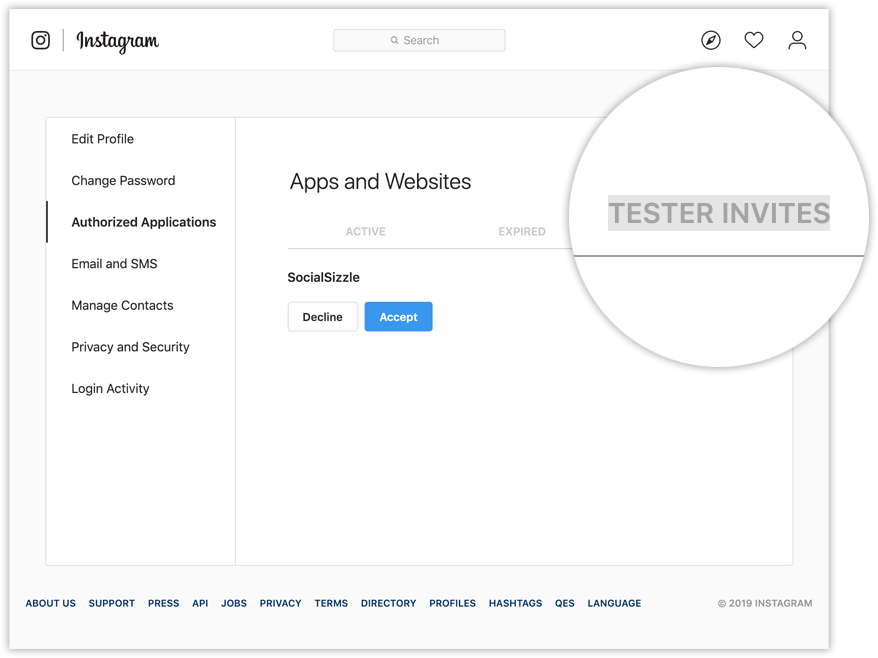Open the Privacy footer link
Screen dimensions: 878x658
click(281, 603)
